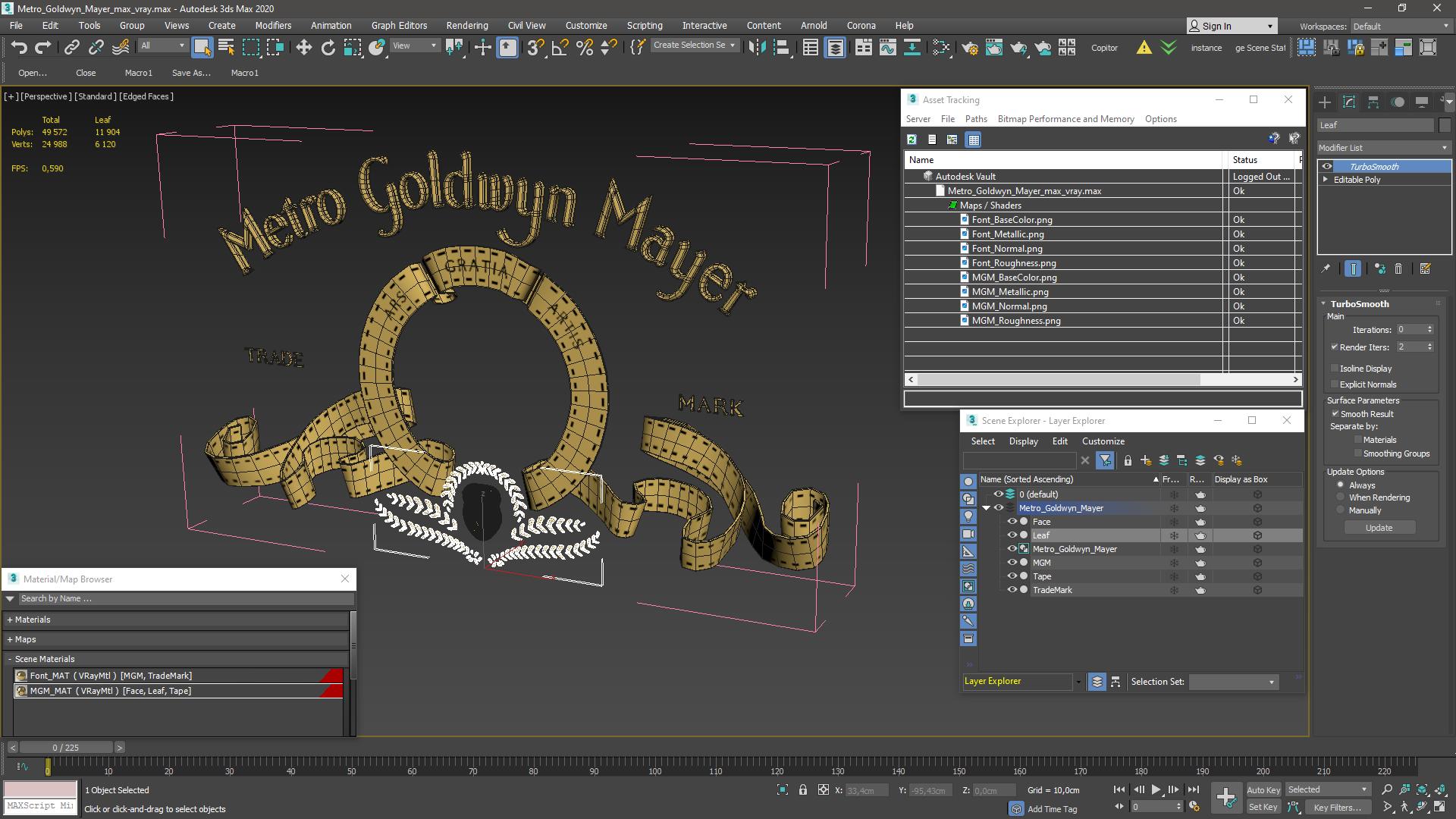The width and height of the screenshot is (1456, 819).
Task: Click the yellow warning triangle icon
Action: (x=1144, y=48)
